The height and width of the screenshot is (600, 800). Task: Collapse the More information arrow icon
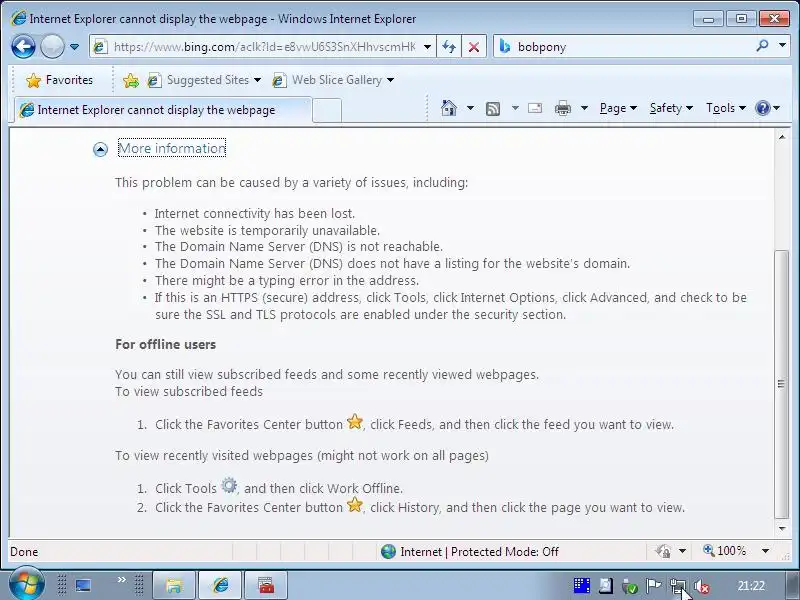[101, 149]
